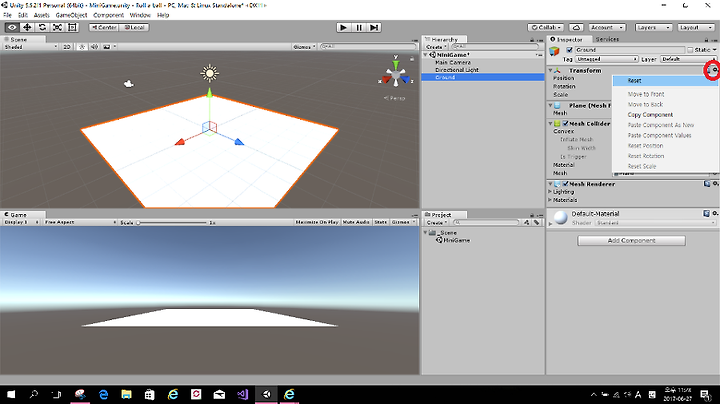Toggle scene effects image icon
Screen dimensions: 720x404
click(x=107, y=47)
